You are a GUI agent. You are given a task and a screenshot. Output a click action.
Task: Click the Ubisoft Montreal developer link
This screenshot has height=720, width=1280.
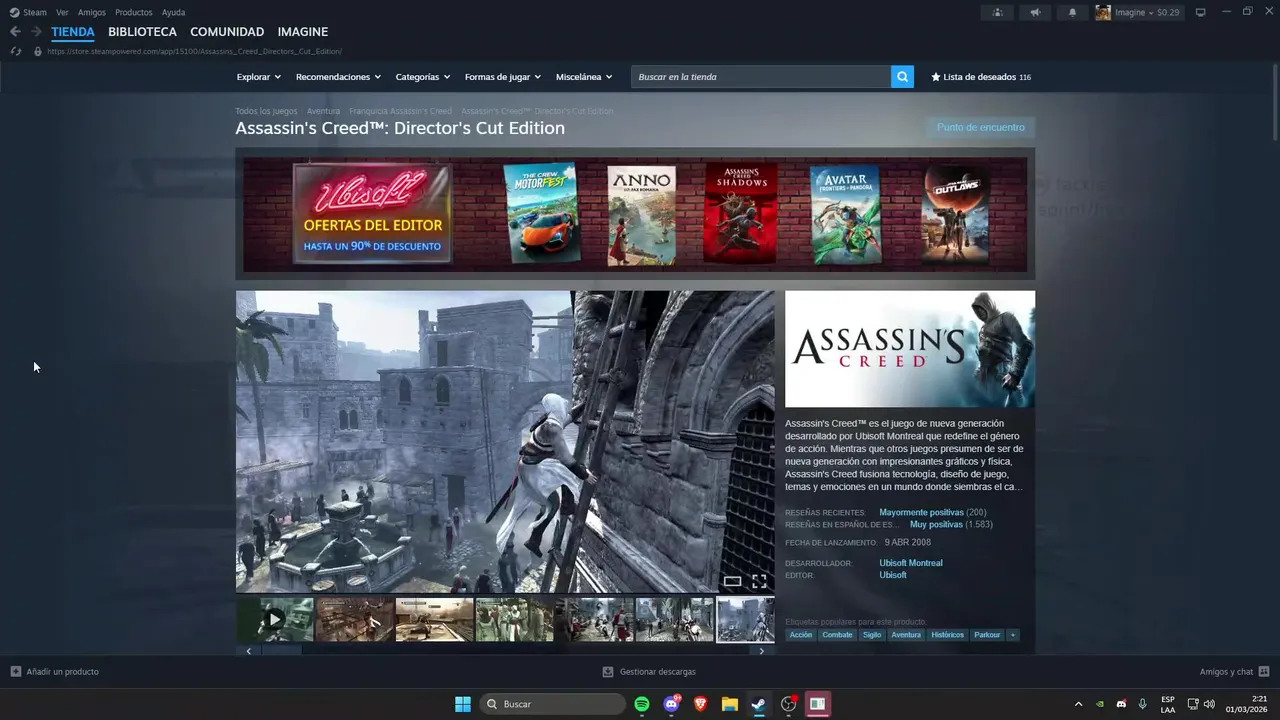pos(911,563)
